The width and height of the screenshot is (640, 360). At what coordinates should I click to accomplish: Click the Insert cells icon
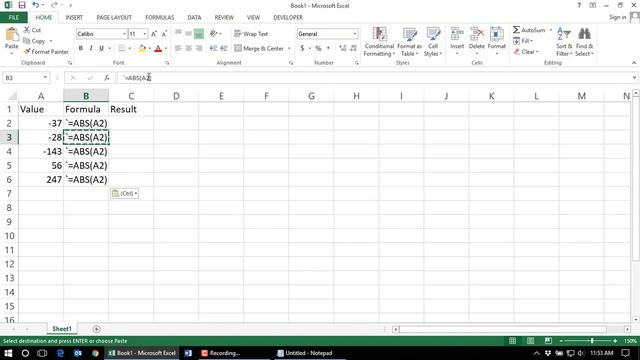point(457,33)
